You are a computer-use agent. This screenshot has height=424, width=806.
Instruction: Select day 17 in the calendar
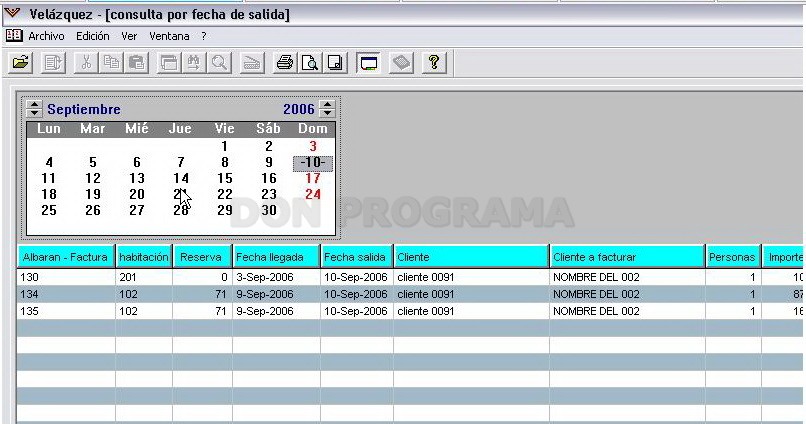pyautogui.click(x=313, y=178)
